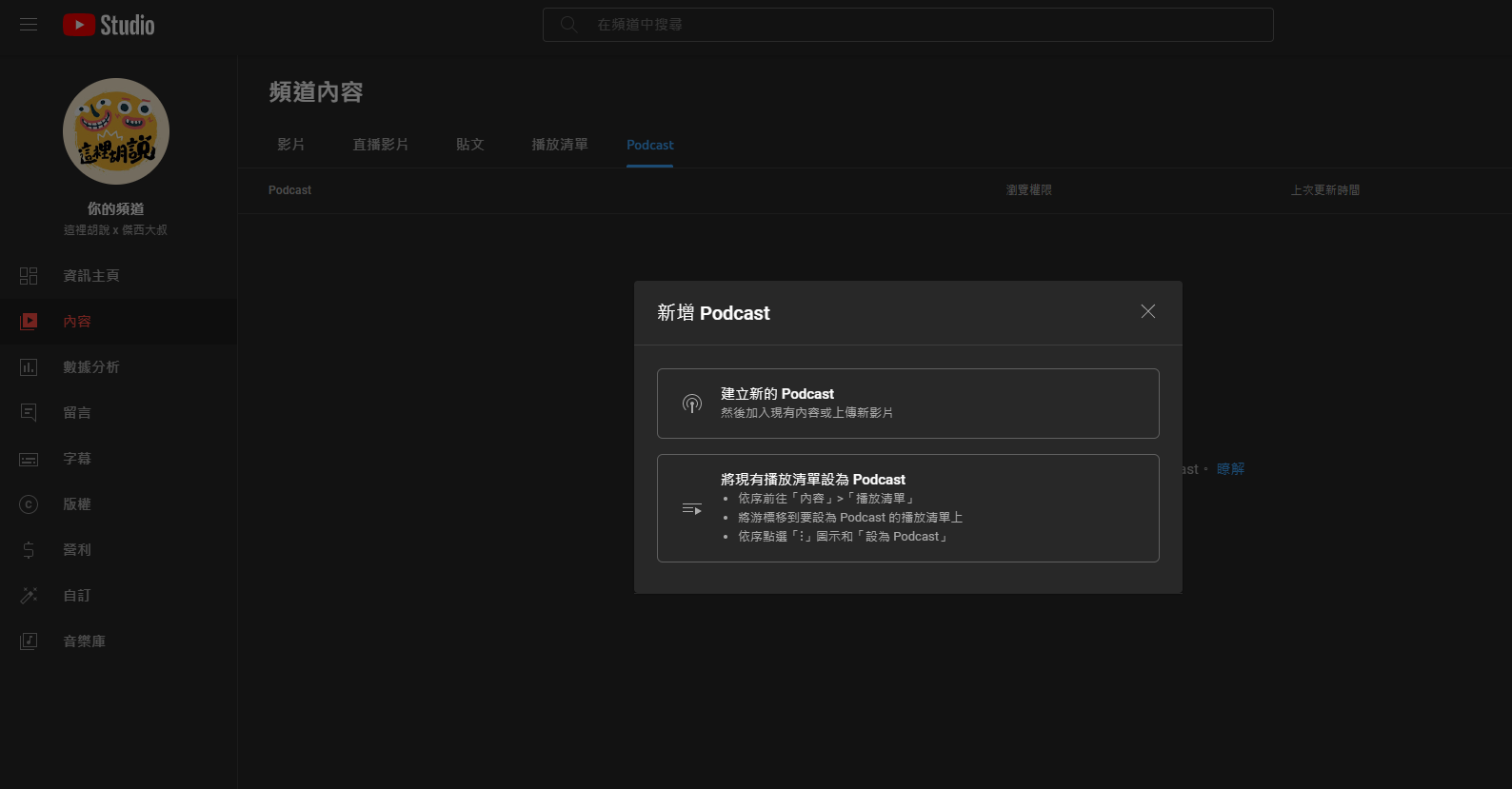
Task: Click the playlist icon in dialog
Action: (x=692, y=509)
